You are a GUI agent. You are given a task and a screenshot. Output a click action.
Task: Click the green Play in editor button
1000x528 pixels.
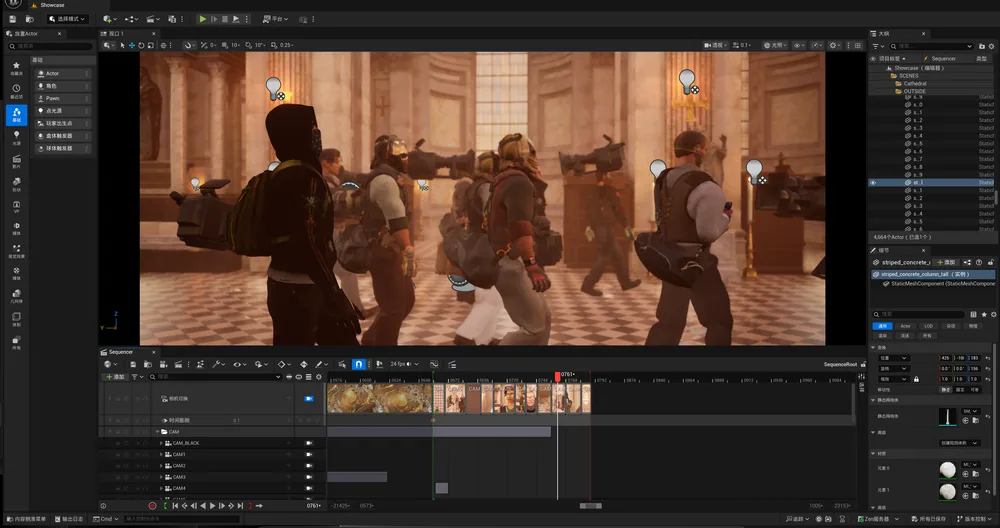[x=202, y=19]
